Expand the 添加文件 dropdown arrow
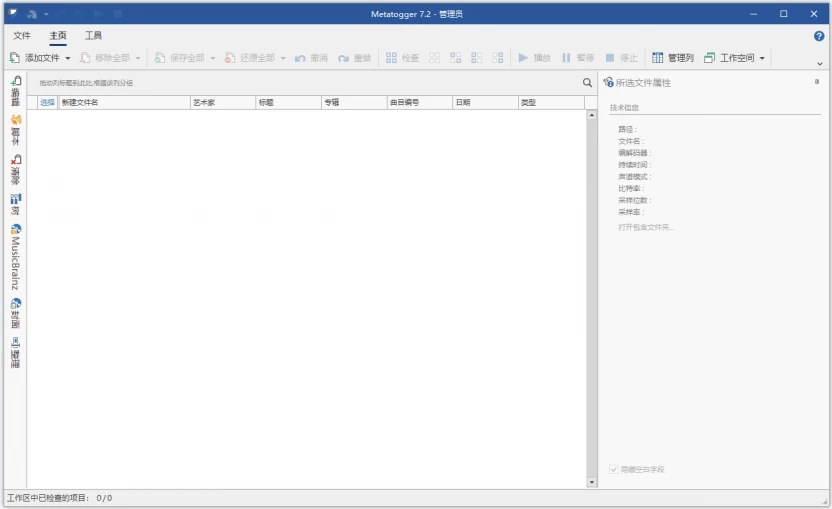 tap(68, 58)
